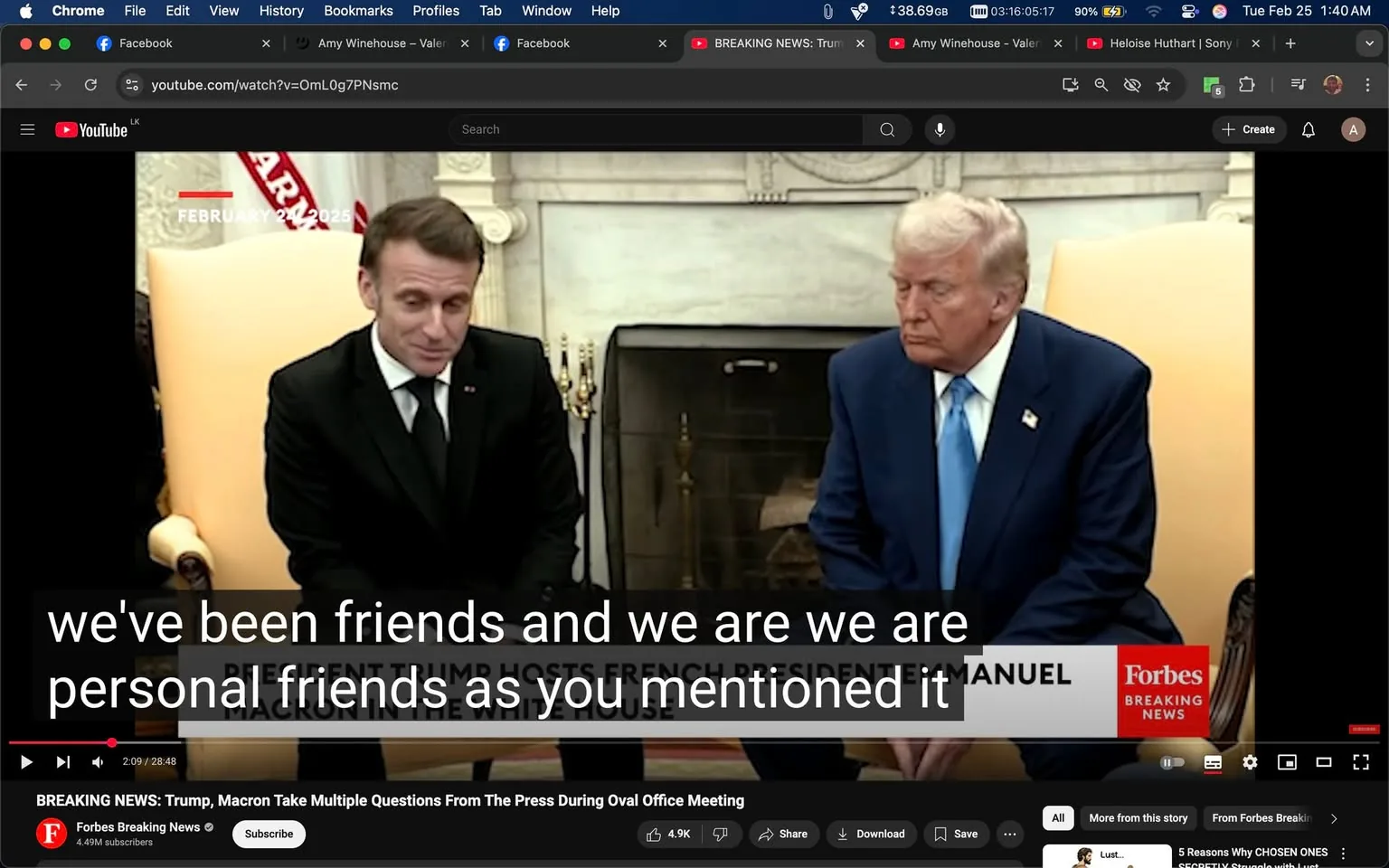The image size is (1389, 868).
Task: Subscribe to Forbes Breaking News
Action: 268,834
